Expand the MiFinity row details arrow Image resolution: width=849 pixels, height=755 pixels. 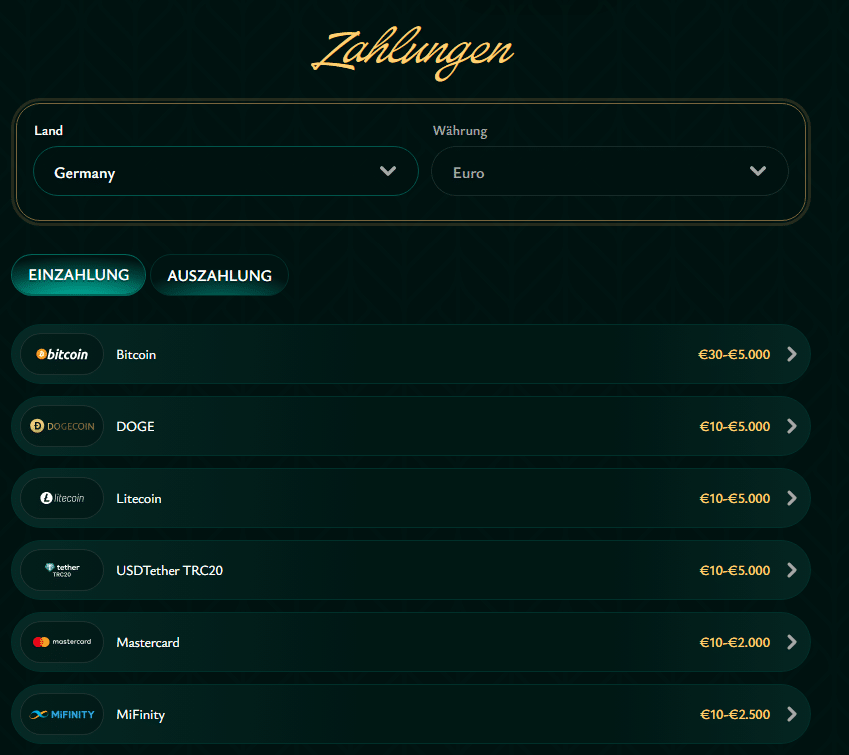(792, 714)
